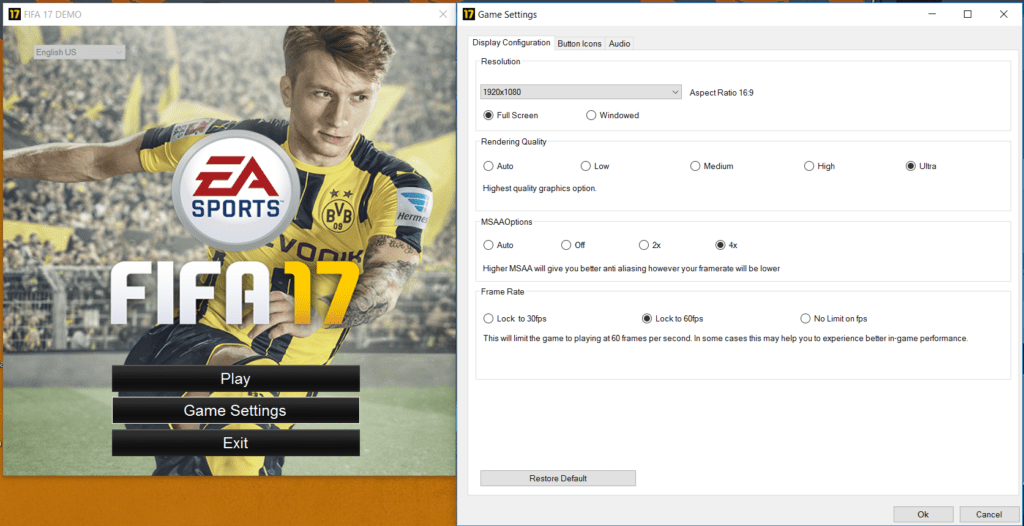Select Windowed display mode

pyautogui.click(x=591, y=115)
